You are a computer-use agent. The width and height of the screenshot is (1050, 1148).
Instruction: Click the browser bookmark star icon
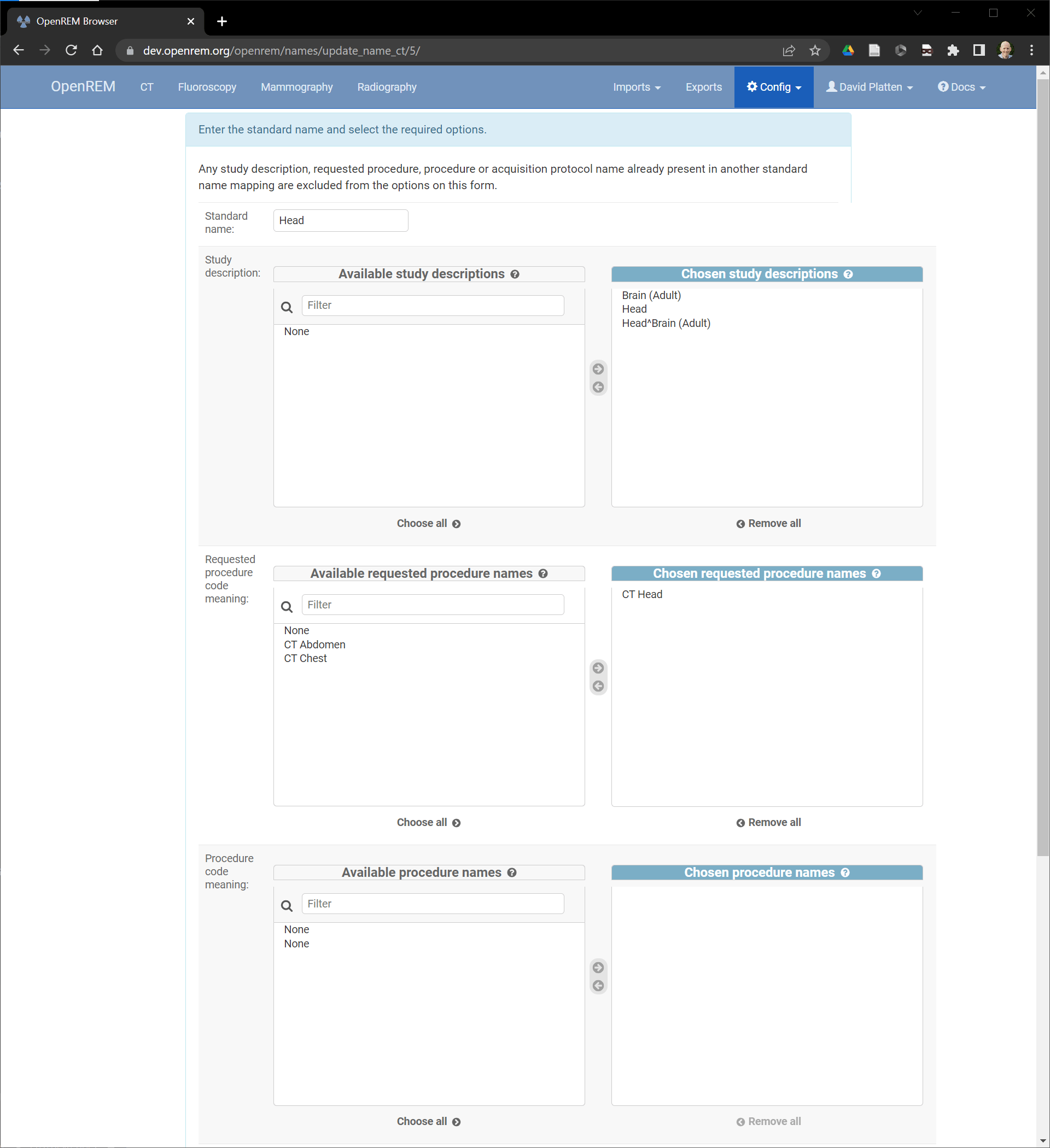tap(815, 50)
